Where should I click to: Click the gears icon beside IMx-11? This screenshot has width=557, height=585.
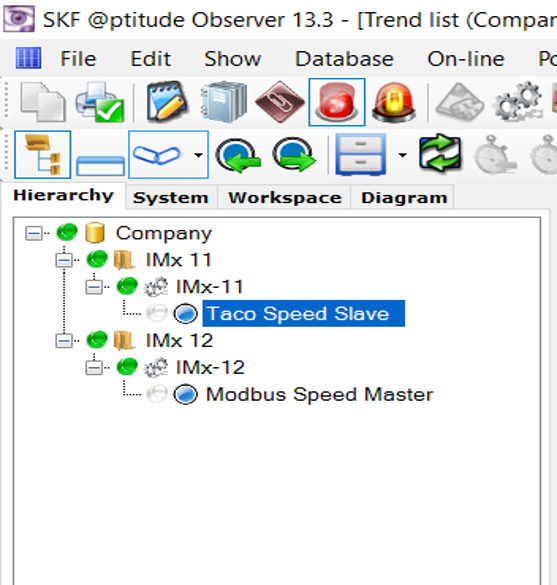tap(156, 287)
